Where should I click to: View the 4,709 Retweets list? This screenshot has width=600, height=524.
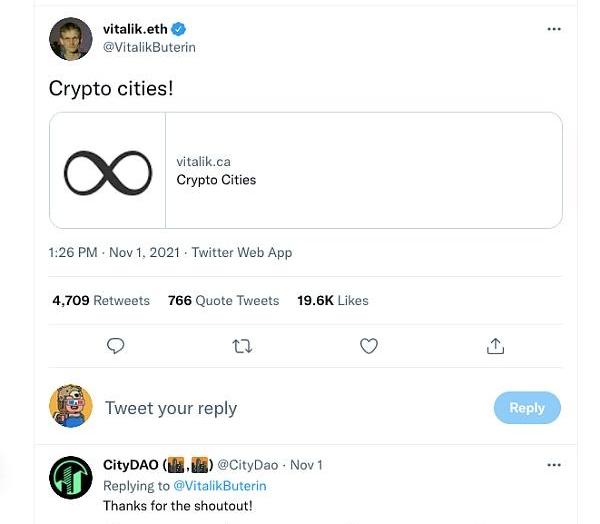coord(101,300)
